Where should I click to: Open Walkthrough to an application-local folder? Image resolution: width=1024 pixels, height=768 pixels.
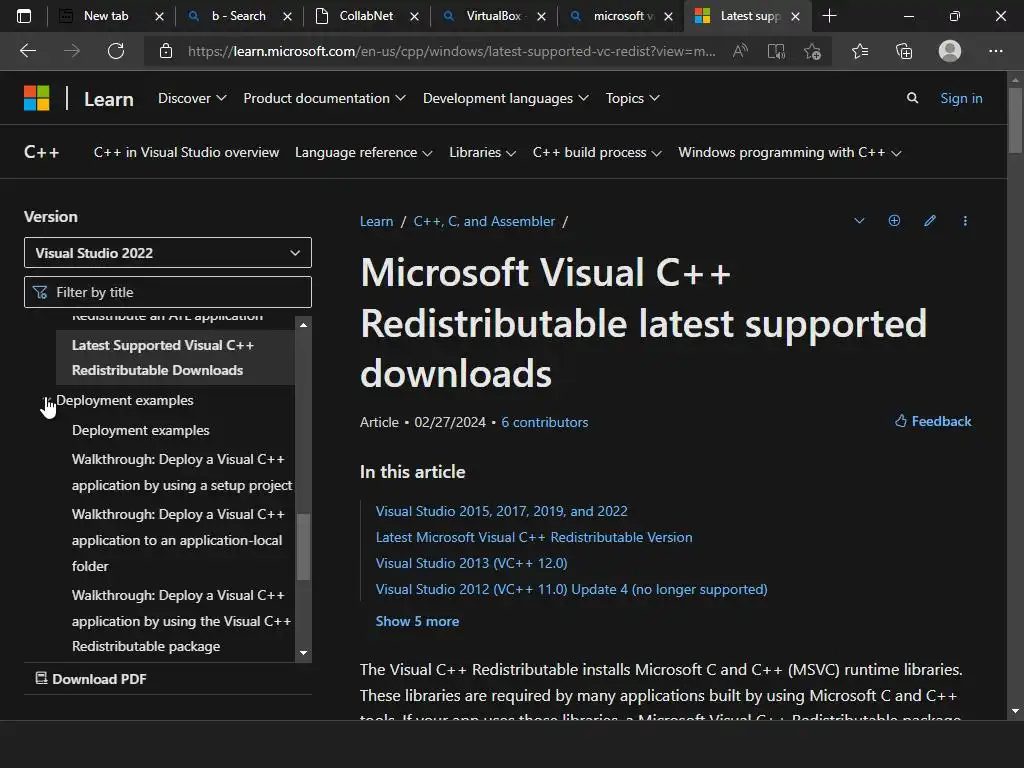tap(178, 540)
